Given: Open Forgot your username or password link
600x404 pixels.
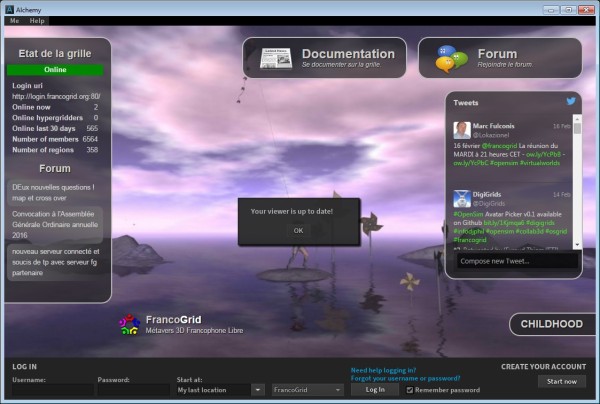Looking at the screenshot, I should coord(406,378).
